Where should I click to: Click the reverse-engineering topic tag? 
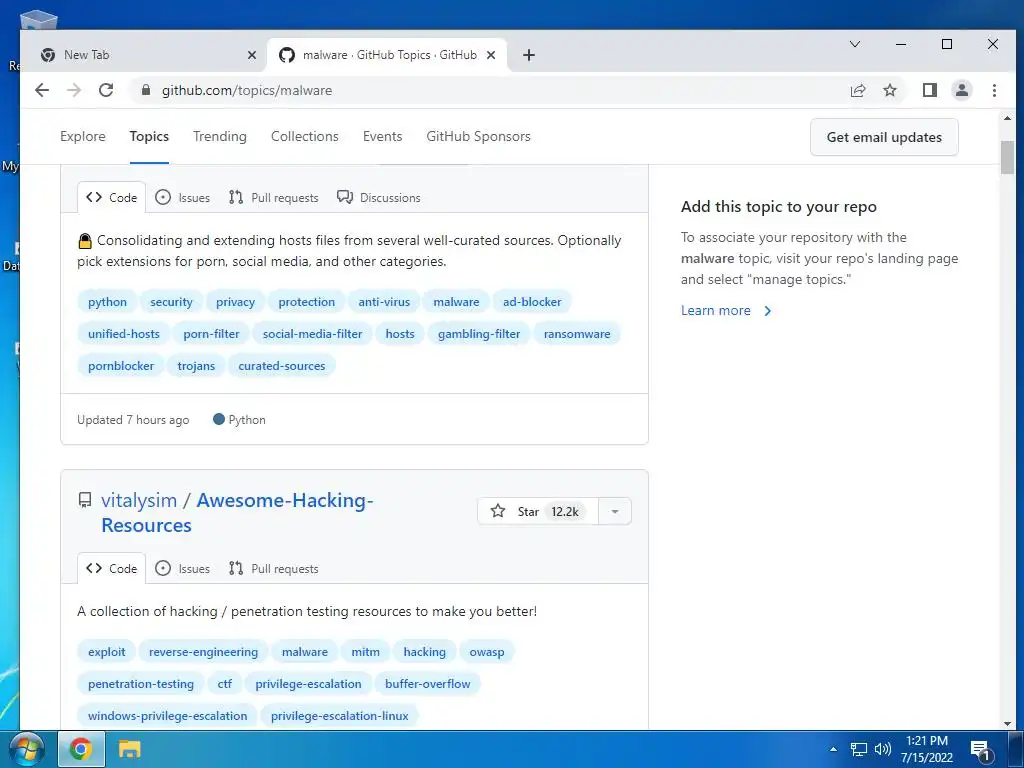click(203, 652)
